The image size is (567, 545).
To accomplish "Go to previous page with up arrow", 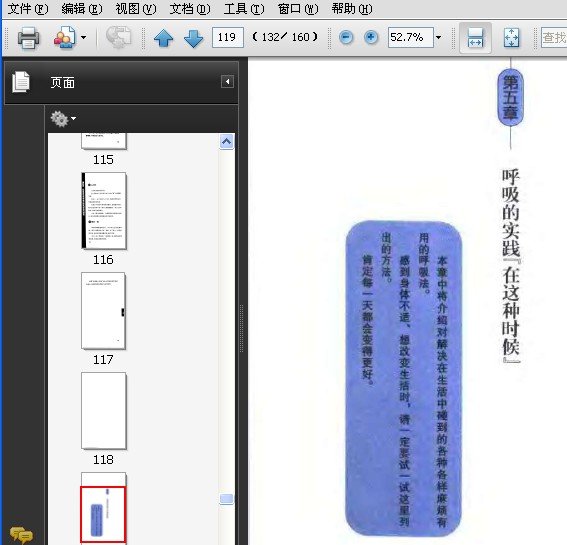I will 163,38.
